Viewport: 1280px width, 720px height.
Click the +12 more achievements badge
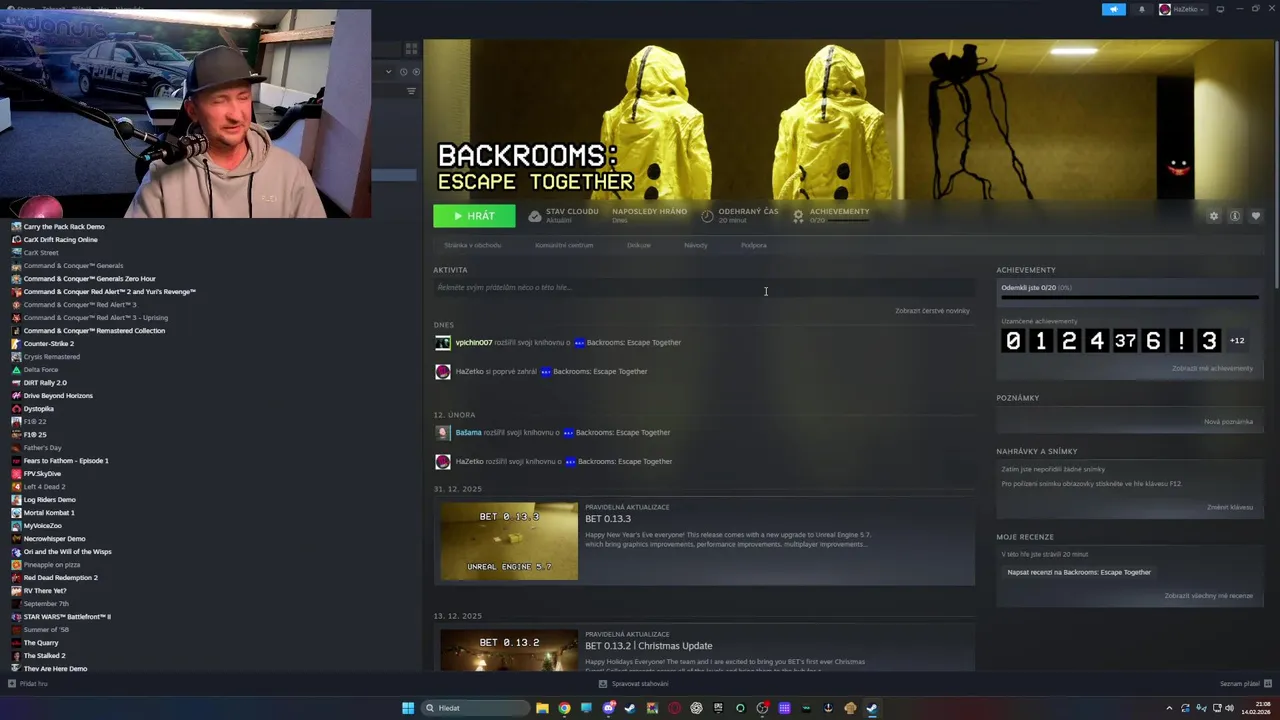click(x=1237, y=341)
